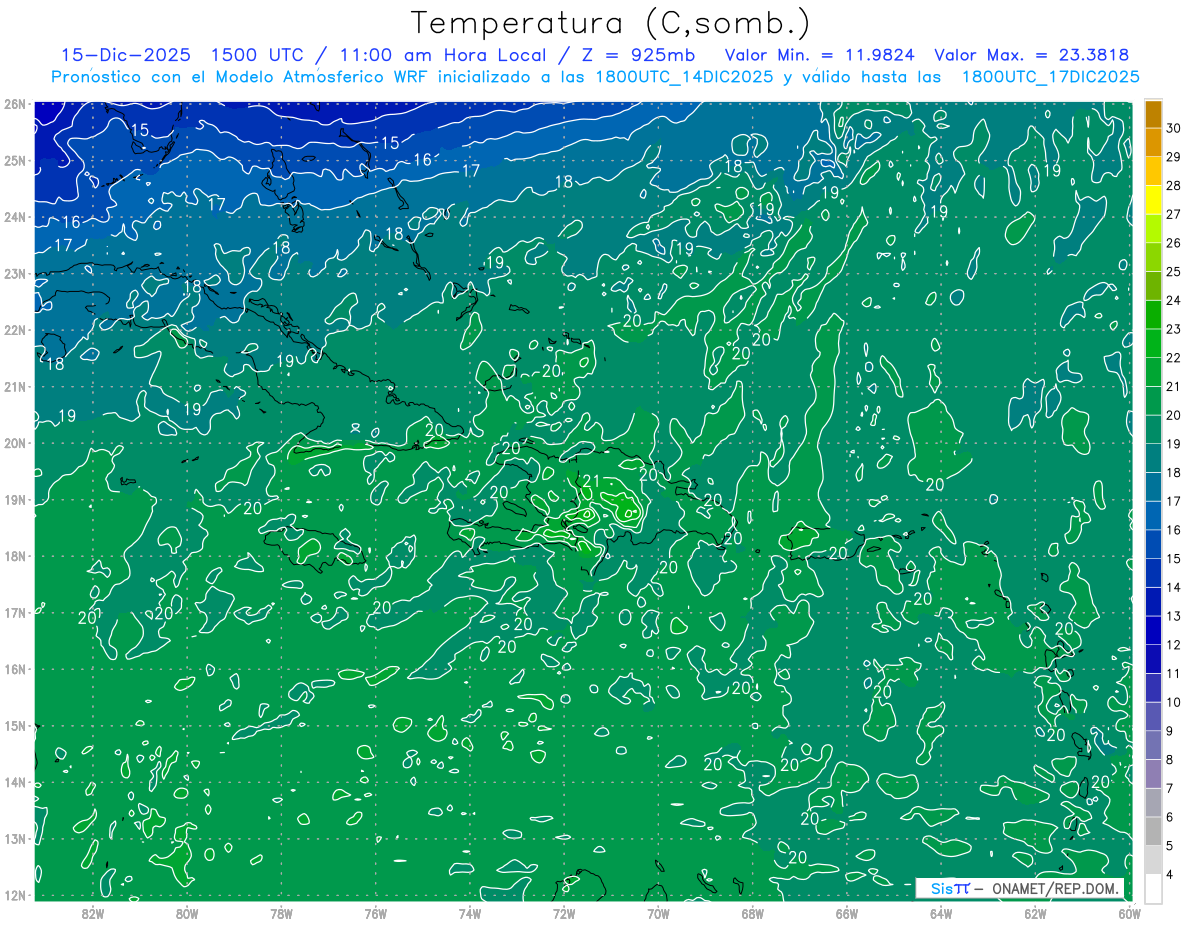The height and width of the screenshot is (927, 1200).
Task: Click the color scale label "25"
Action: [1174, 272]
